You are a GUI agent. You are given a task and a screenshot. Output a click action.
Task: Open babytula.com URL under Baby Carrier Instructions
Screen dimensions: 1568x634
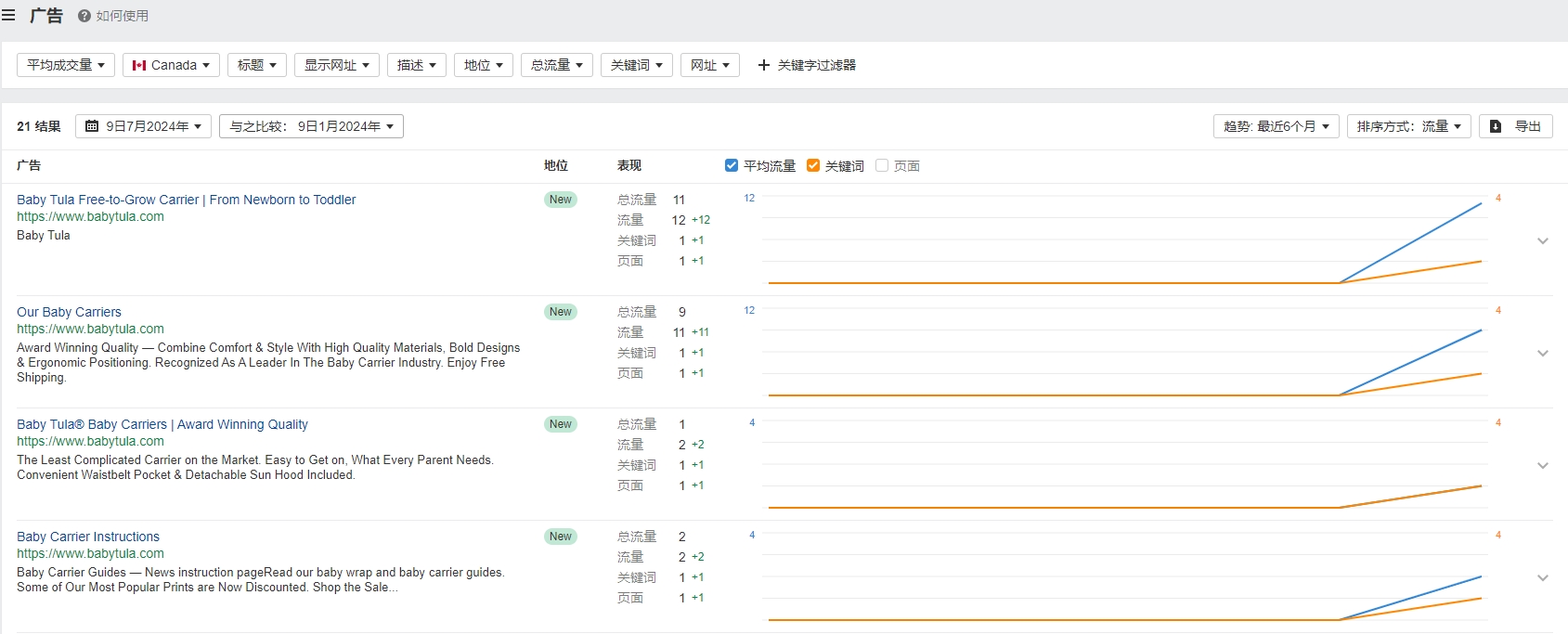tap(90, 553)
